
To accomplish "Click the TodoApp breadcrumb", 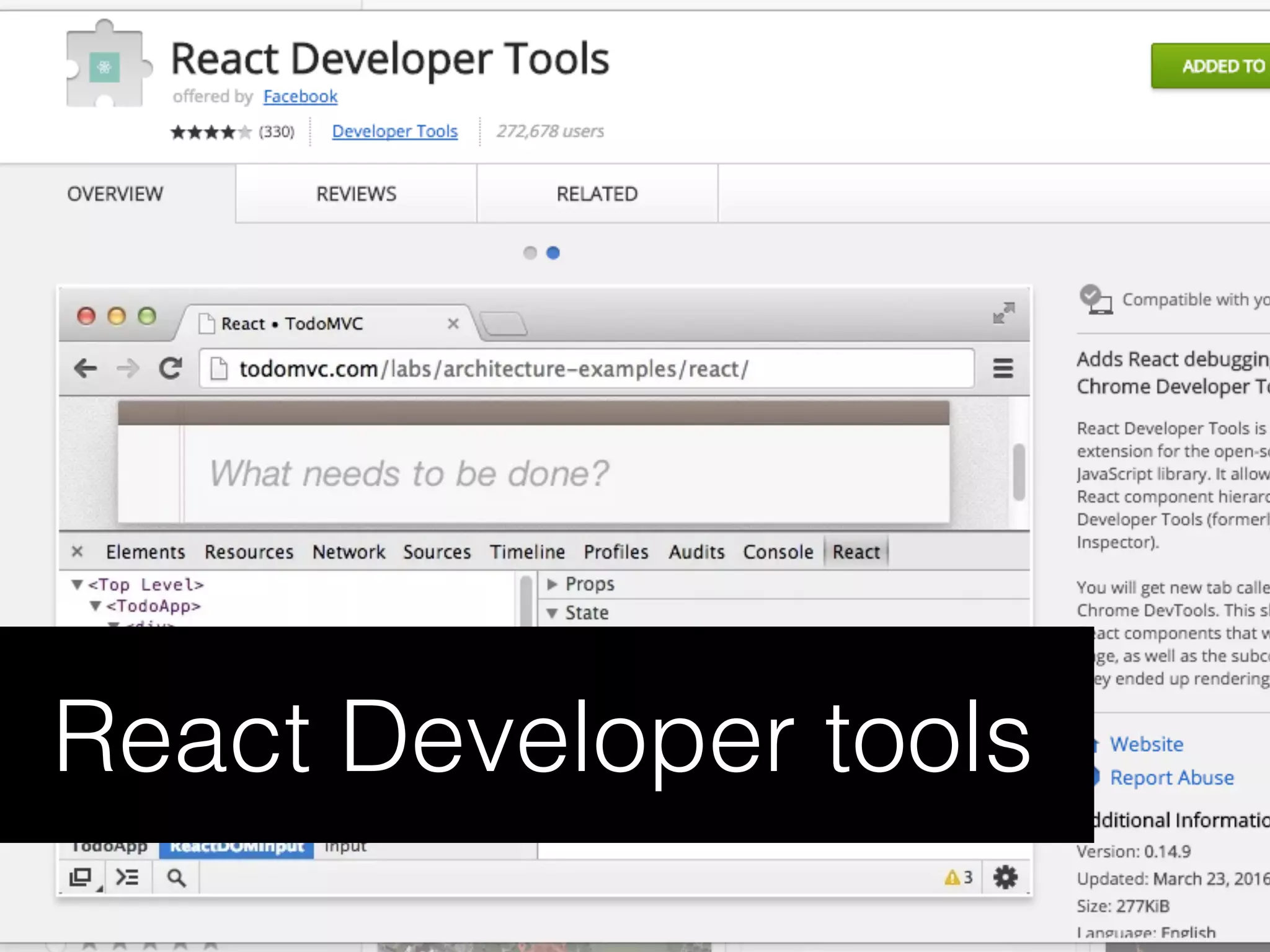I will pos(109,848).
